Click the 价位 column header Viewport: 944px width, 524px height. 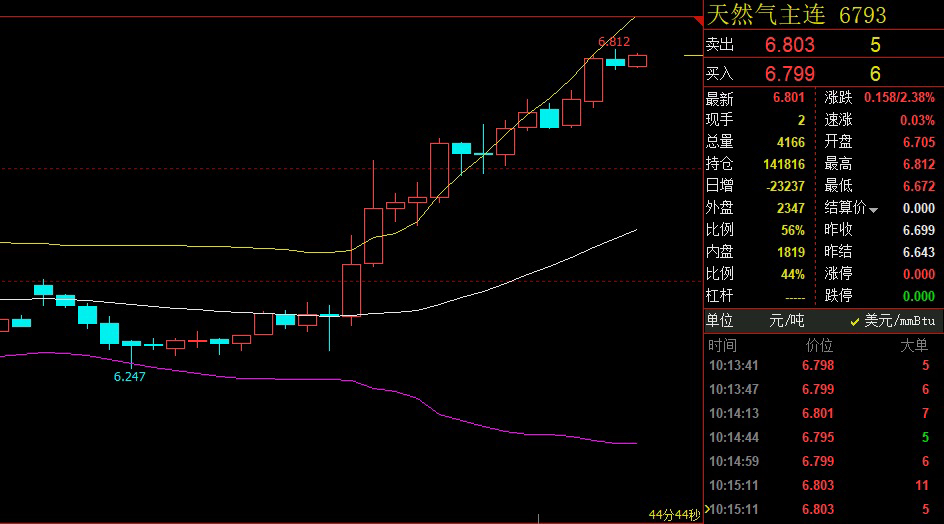pos(819,345)
